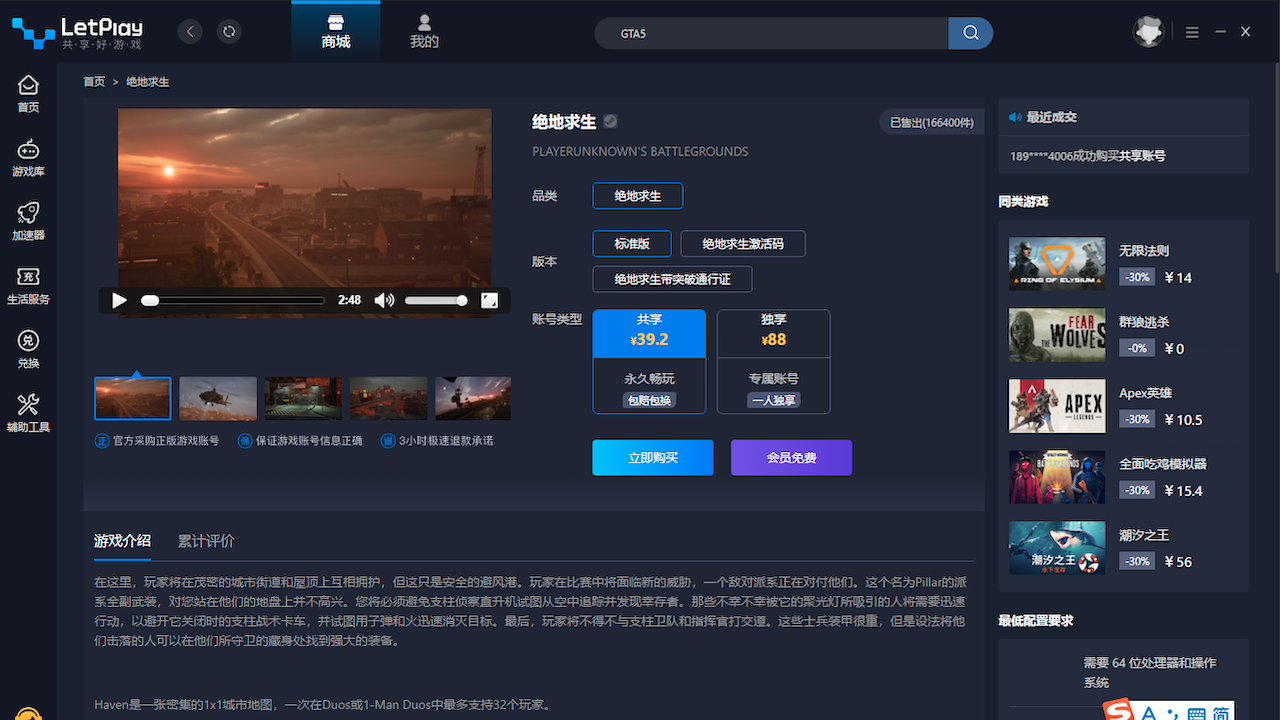Image resolution: width=1280 pixels, height=720 pixels.
Task: Switch to 累计评价 reviews tab
Action: click(x=206, y=541)
